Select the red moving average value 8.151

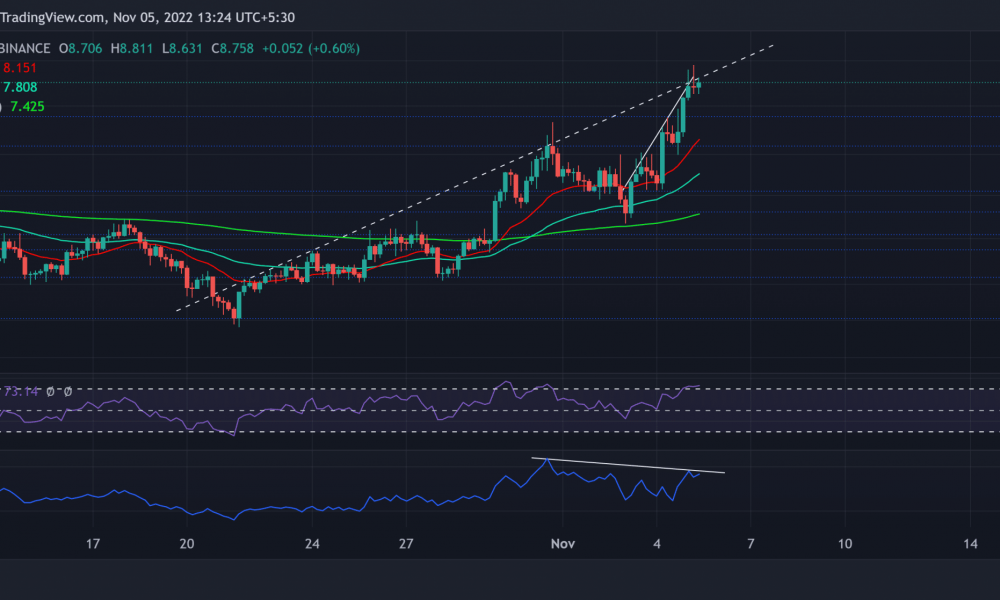(x=20, y=68)
